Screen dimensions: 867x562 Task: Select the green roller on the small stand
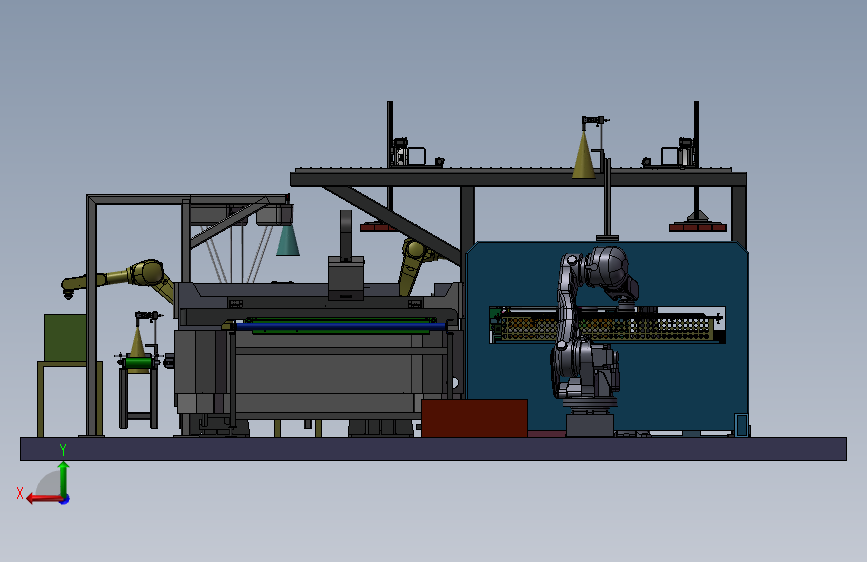[x=138, y=363]
